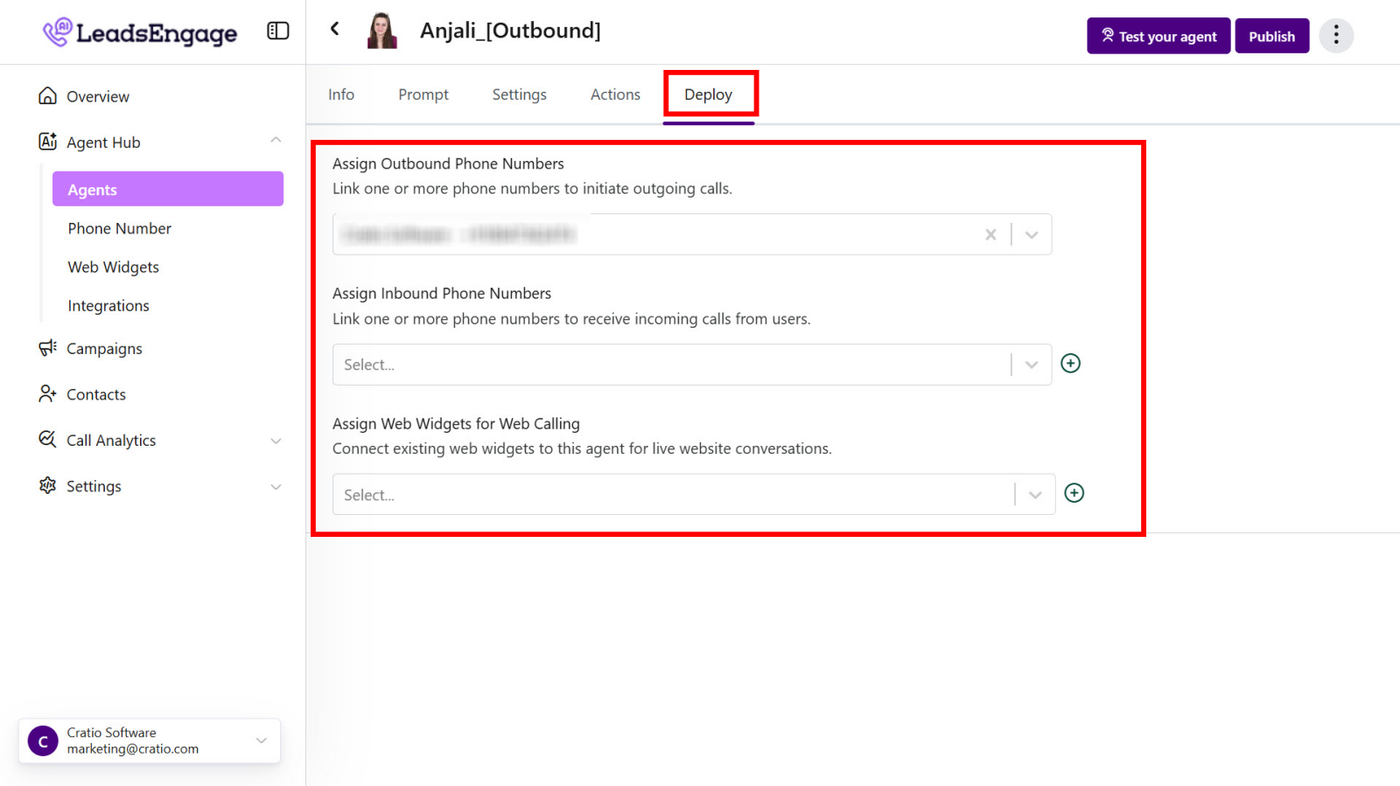Viewport: 1400px width, 786px height.
Task: Click the marketing@cratio.com email text
Action: pos(133,749)
